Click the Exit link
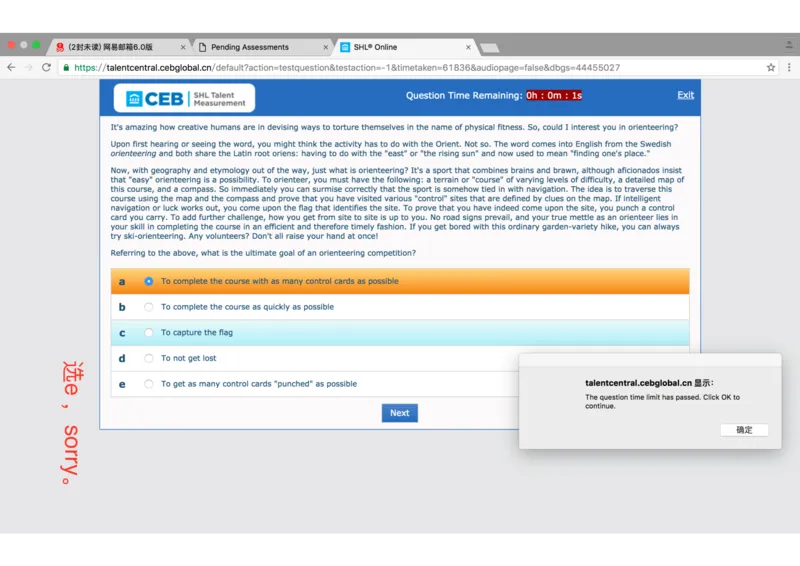800x566 pixels. point(685,95)
